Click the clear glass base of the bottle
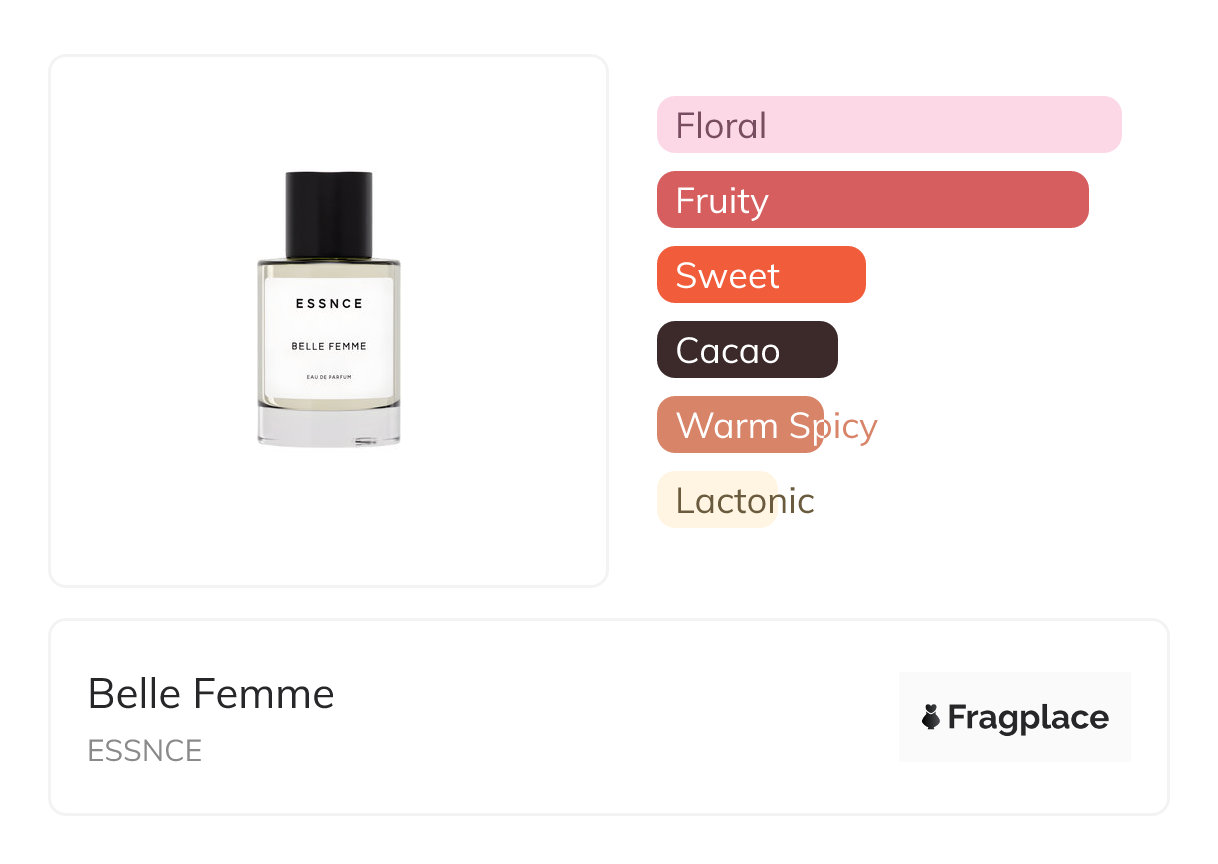The height and width of the screenshot is (864, 1218). pyautogui.click(x=329, y=427)
